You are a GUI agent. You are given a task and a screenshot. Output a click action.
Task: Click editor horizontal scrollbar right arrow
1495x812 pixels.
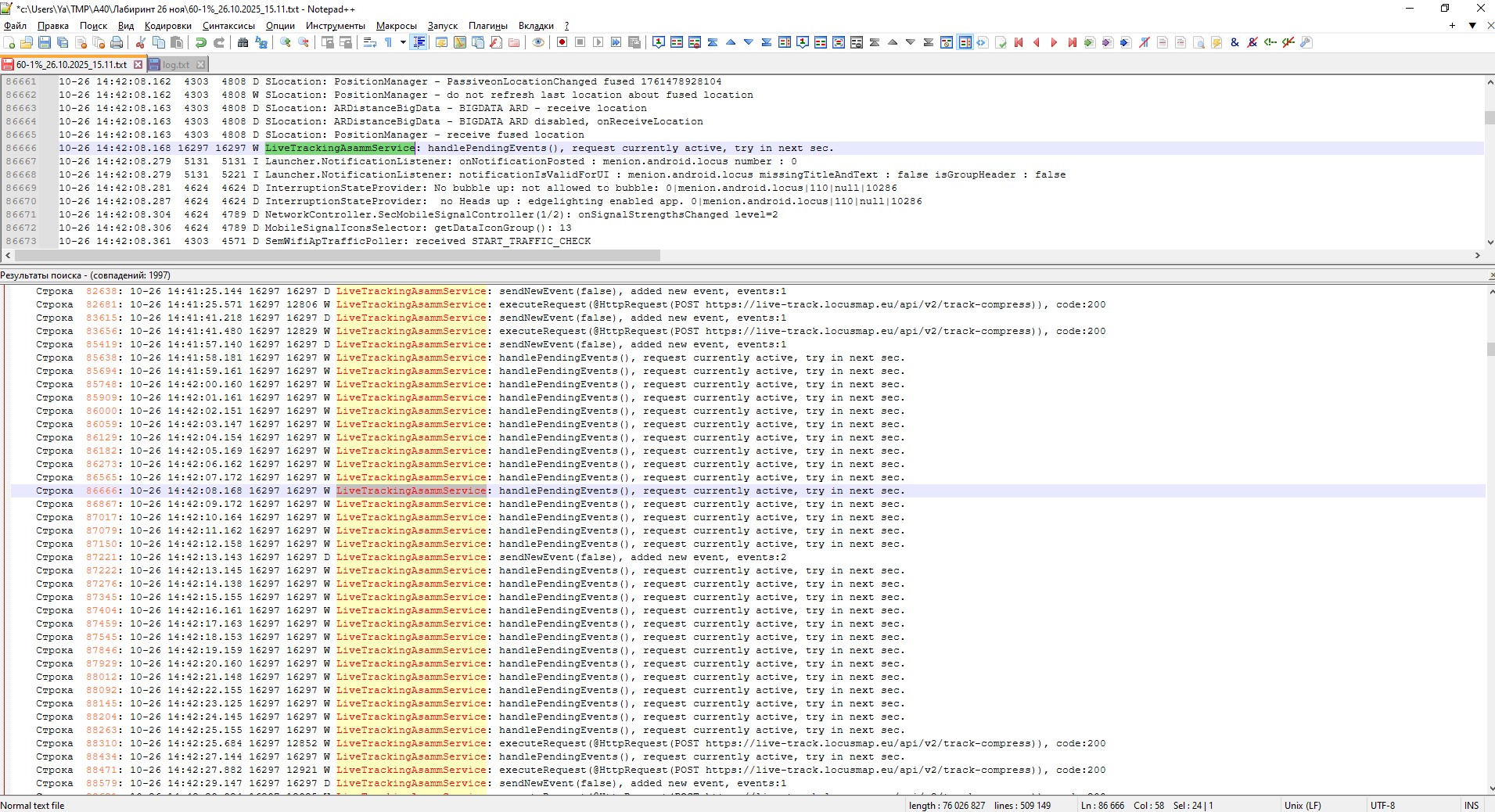tap(1478, 256)
